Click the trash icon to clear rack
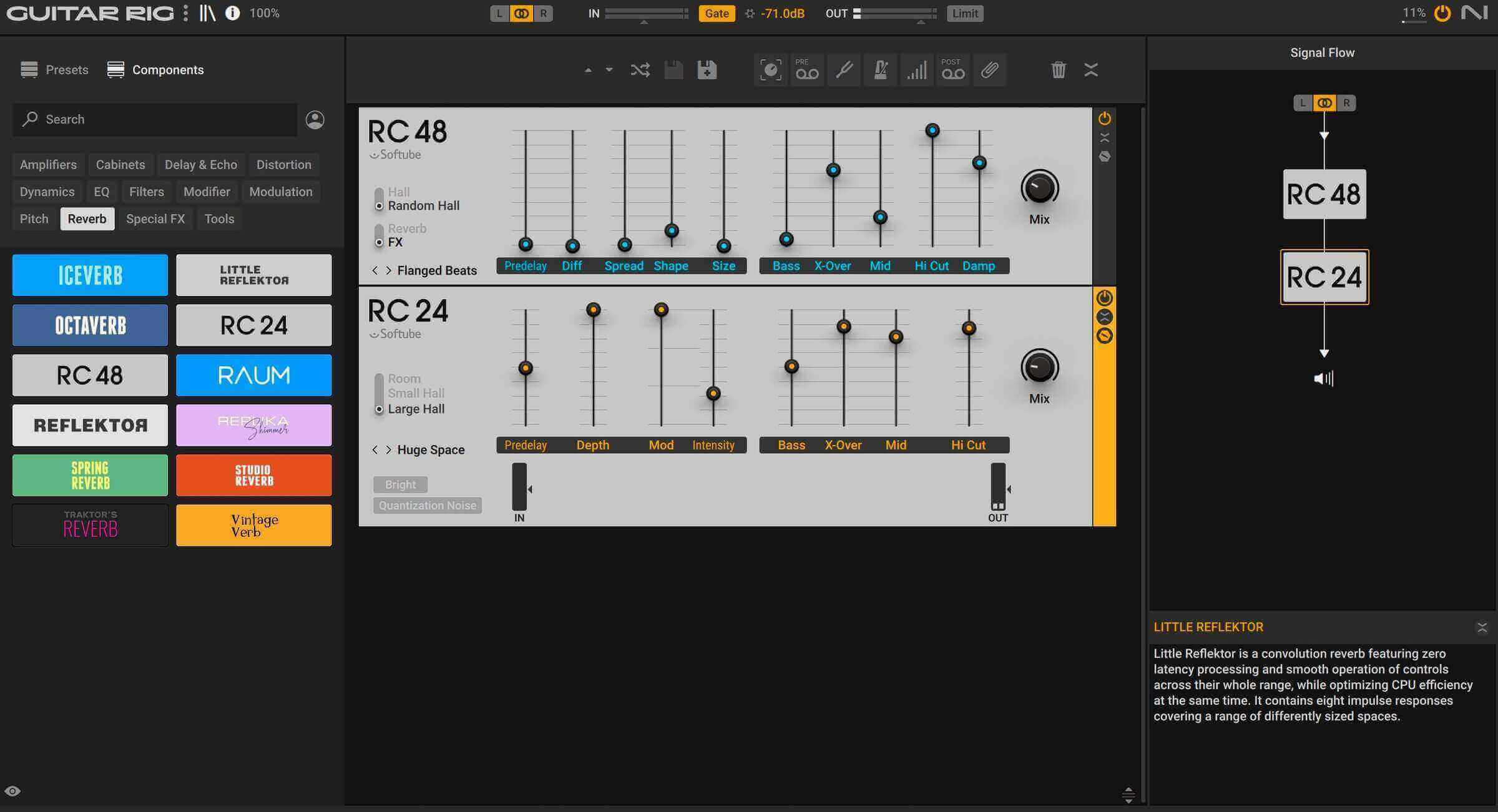This screenshot has height=812, width=1498. click(x=1059, y=70)
